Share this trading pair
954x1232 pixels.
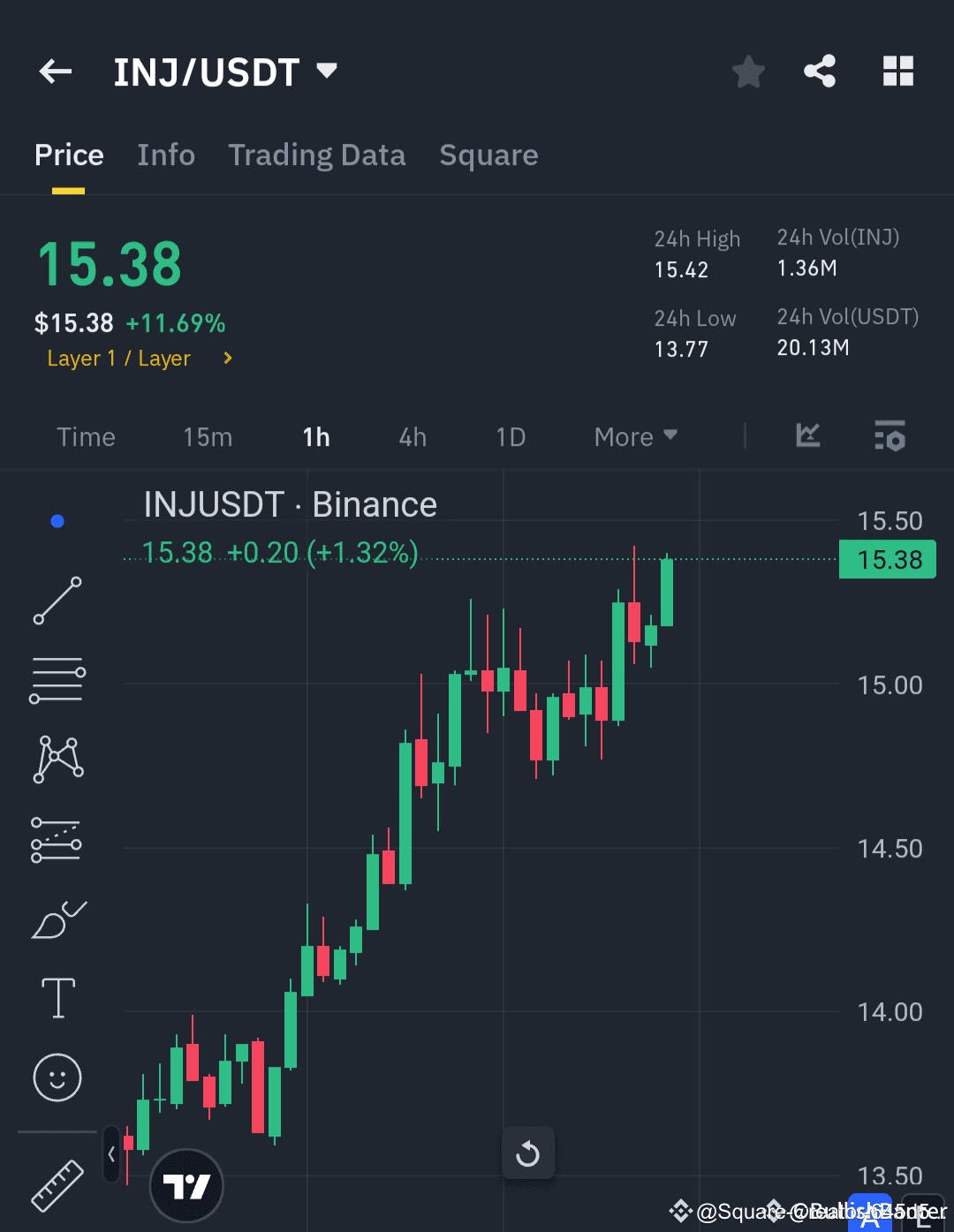click(820, 72)
